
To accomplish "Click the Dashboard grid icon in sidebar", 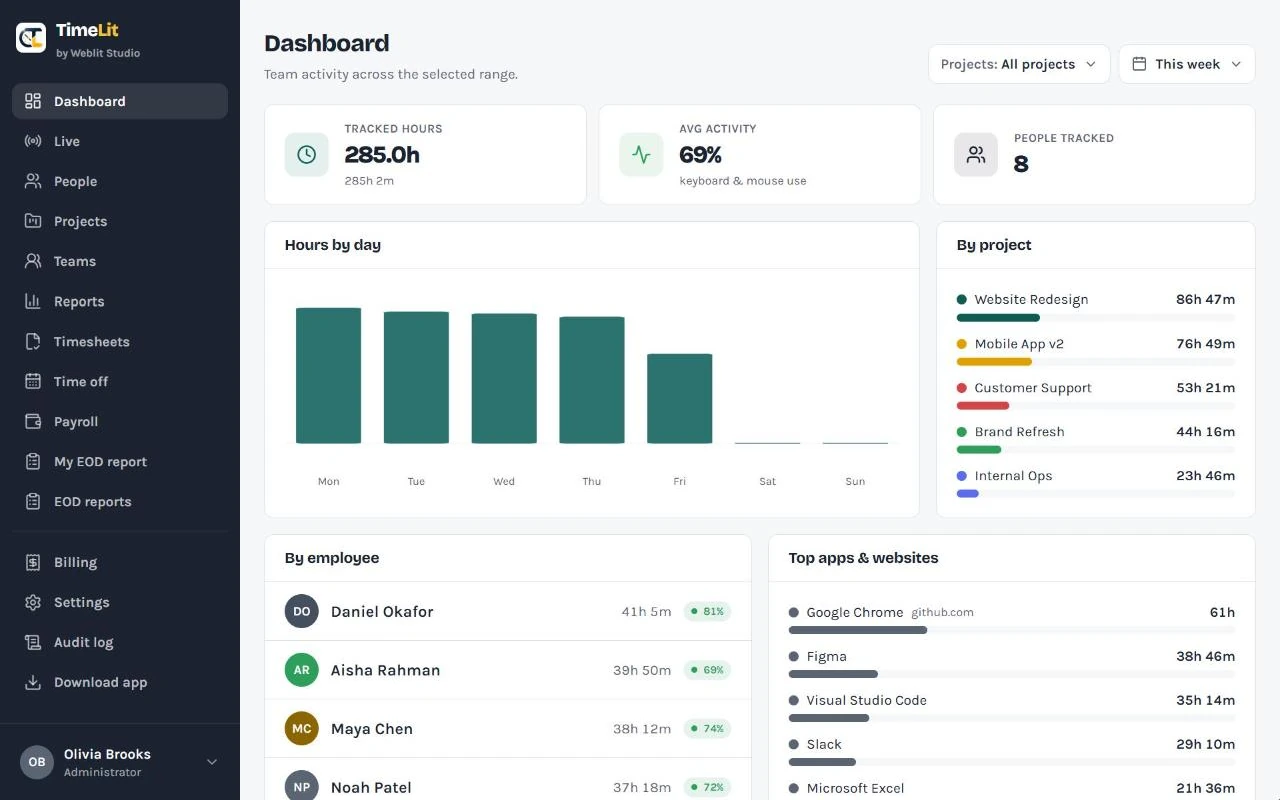I will [33, 101].
